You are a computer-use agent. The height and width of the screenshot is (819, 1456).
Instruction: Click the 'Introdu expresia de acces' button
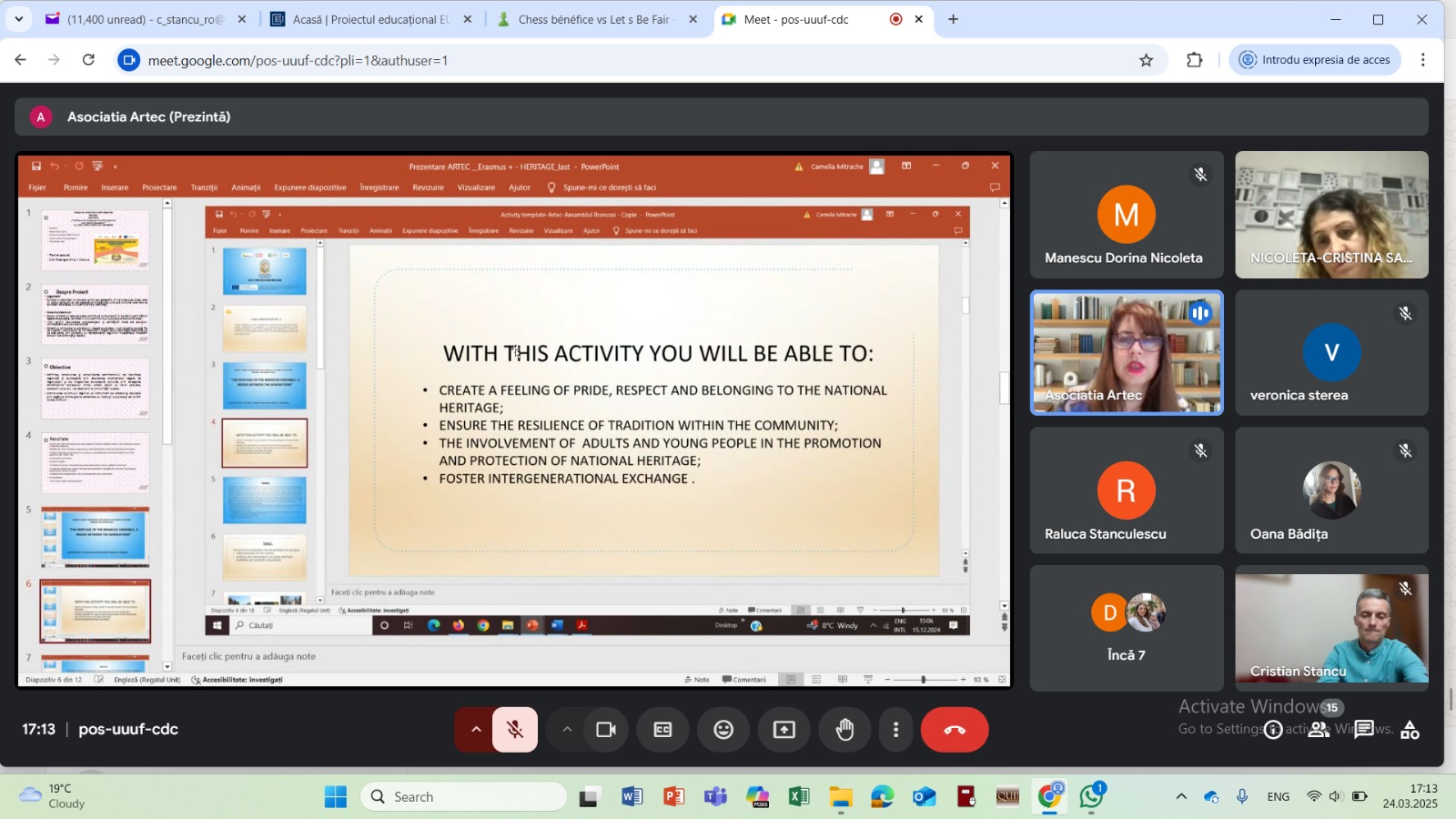tap(1315, 60)
